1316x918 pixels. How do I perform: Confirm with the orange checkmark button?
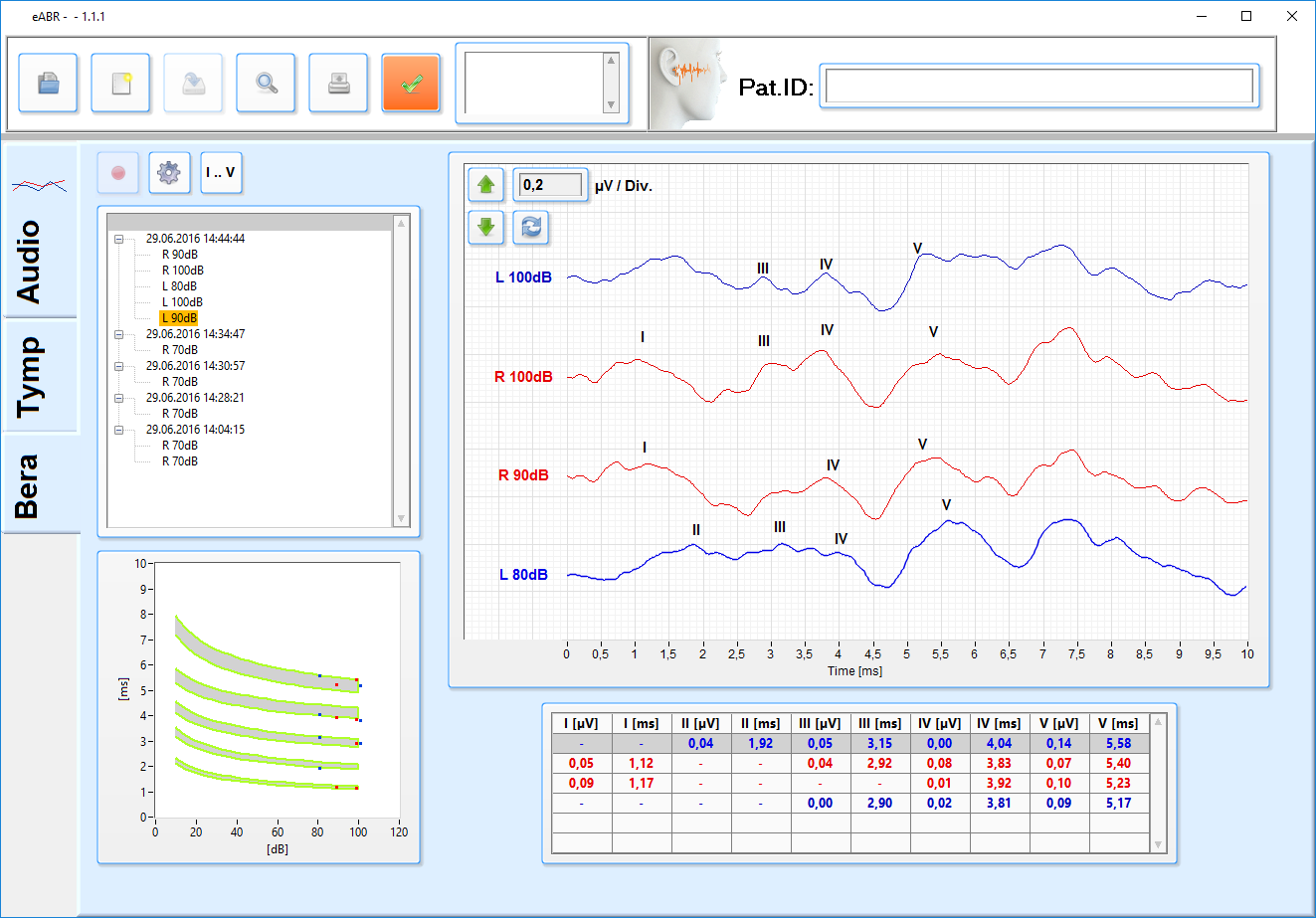(411, 83)
